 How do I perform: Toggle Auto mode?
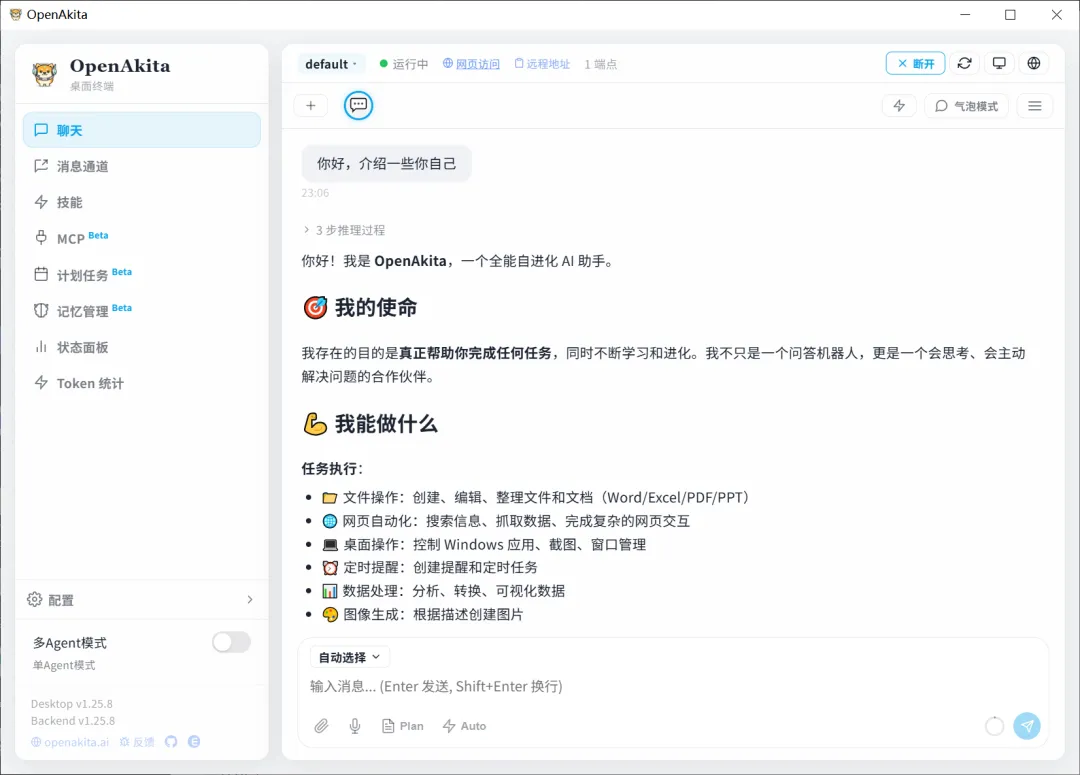pyautogui.click(x=464, y=725)
